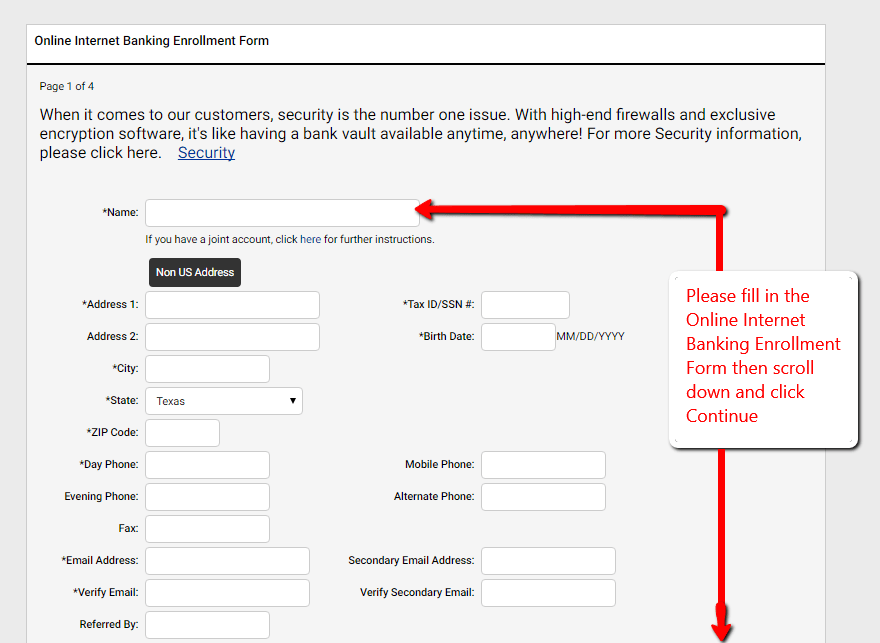Click the Address 1 field
The width and height of the screenshot is (880, 643).
232,304
